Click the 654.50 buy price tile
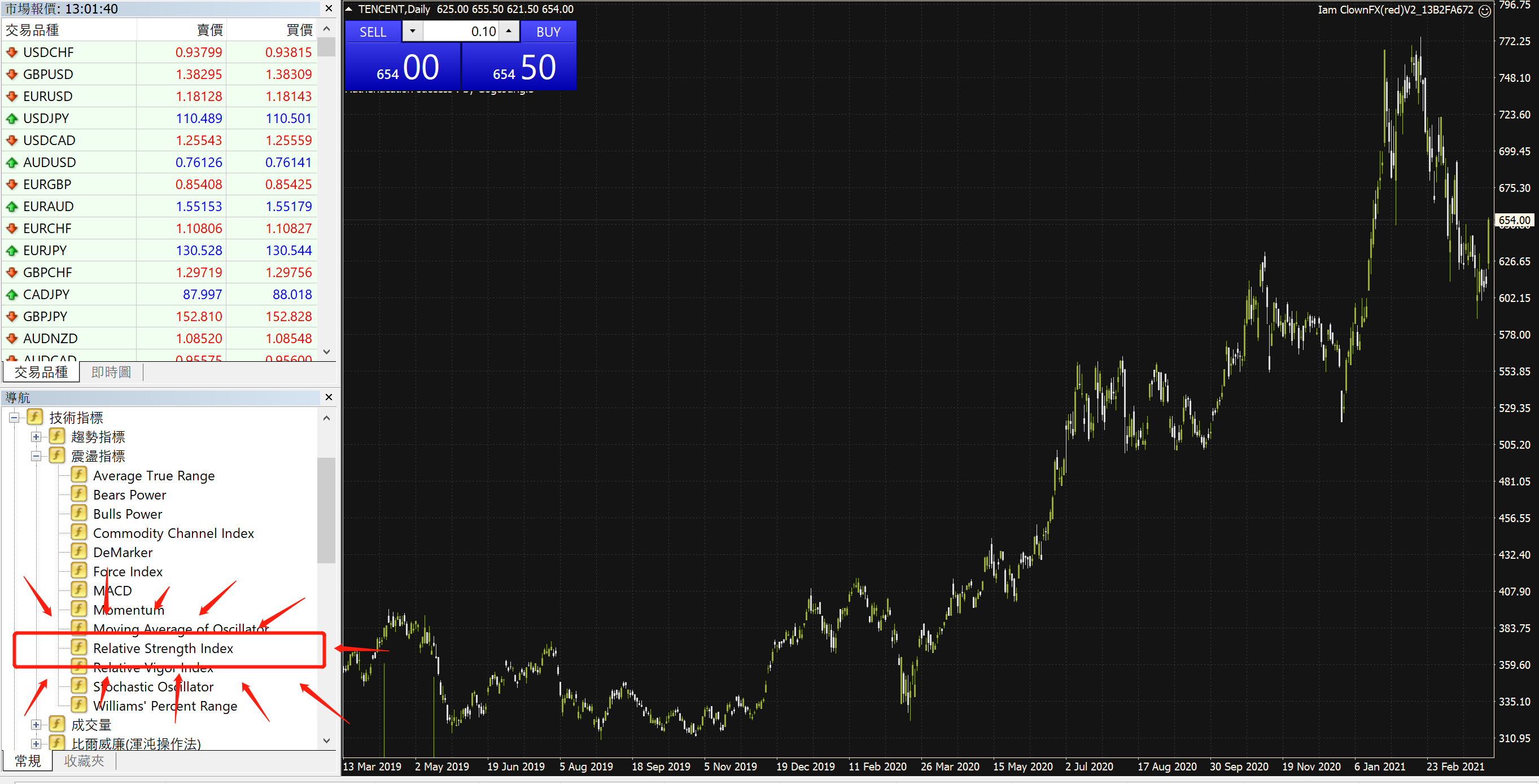Image resolution: width=1539 pixels, height=784 pixels. (519, 66)
